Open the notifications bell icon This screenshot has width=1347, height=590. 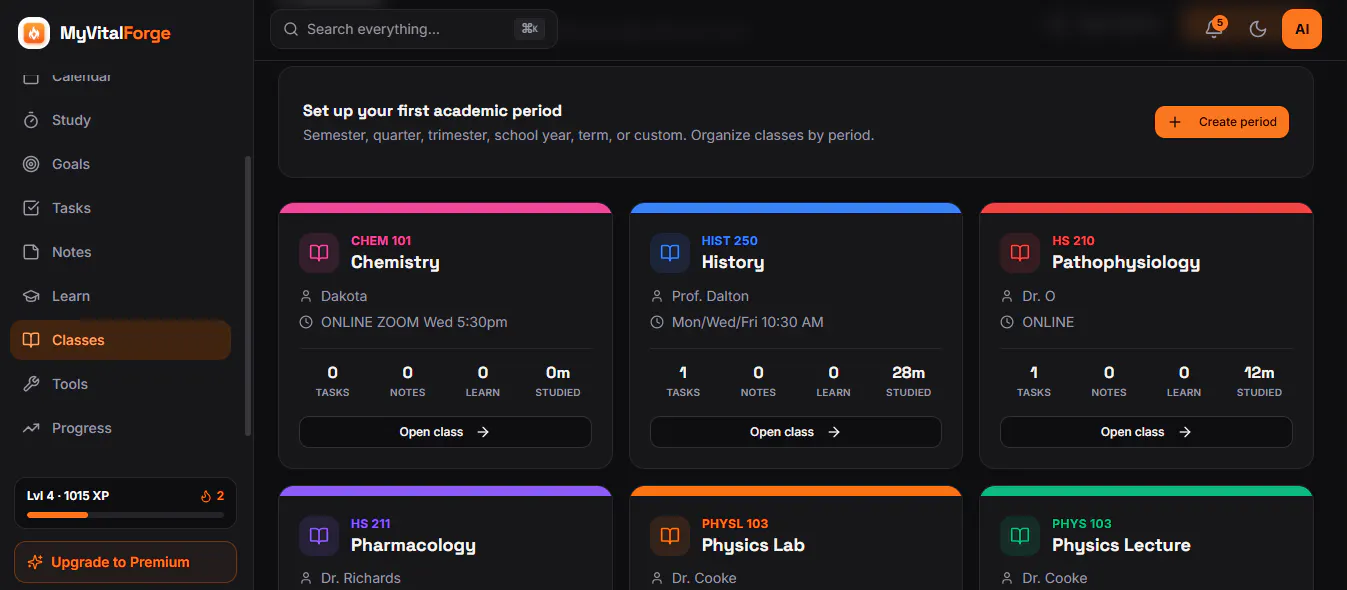(x=1214, y=29)
